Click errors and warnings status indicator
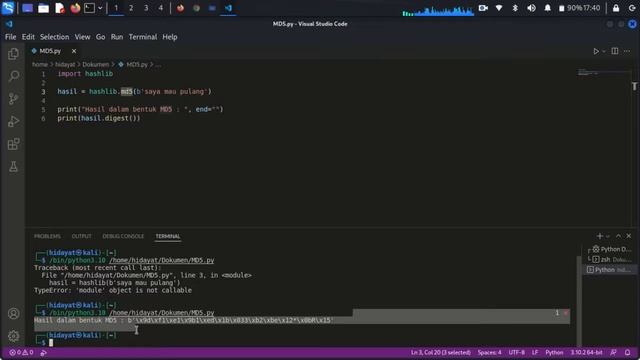 click(21, 352)
